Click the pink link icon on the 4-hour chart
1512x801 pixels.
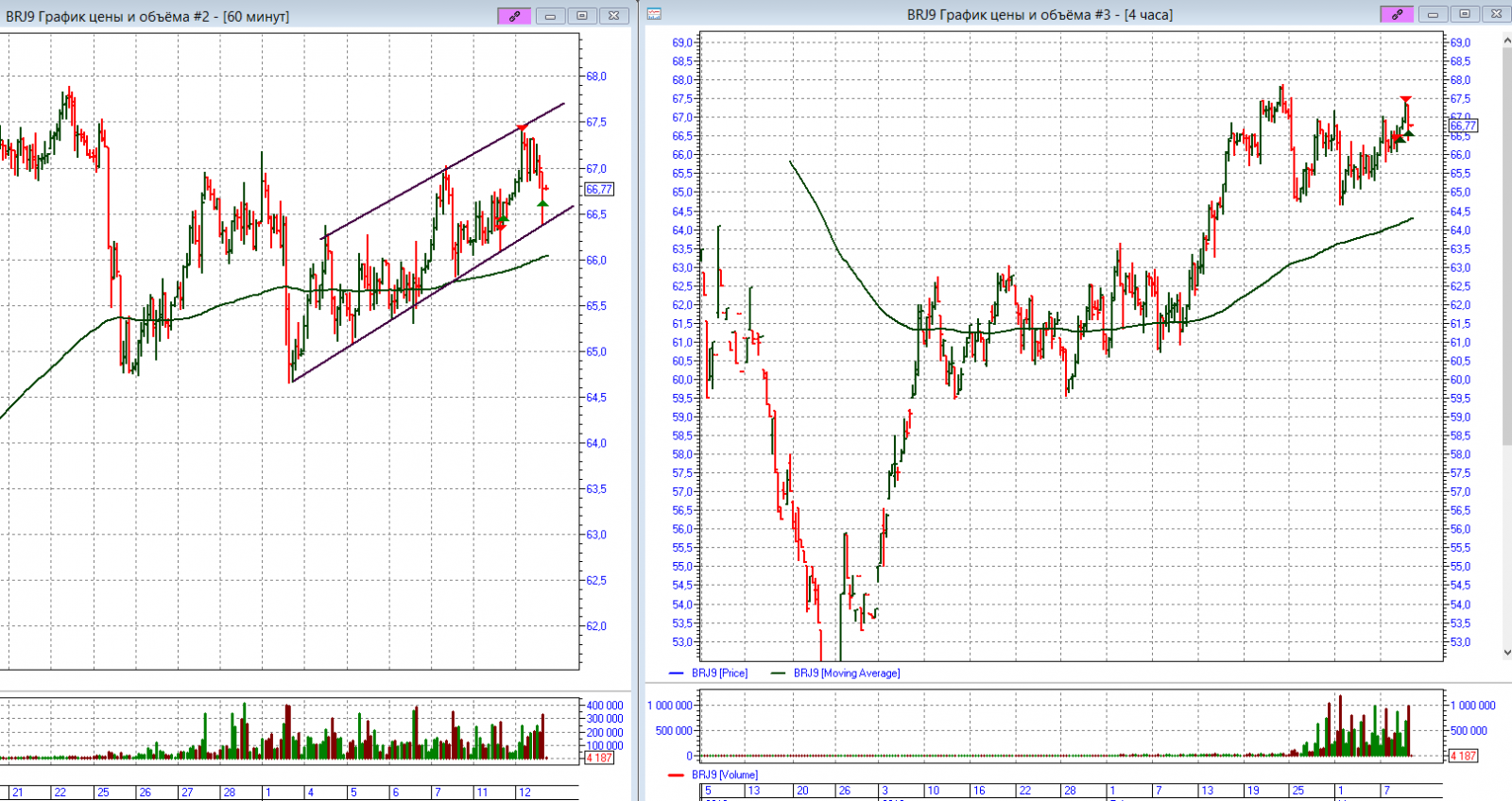tap(1396, 14)
